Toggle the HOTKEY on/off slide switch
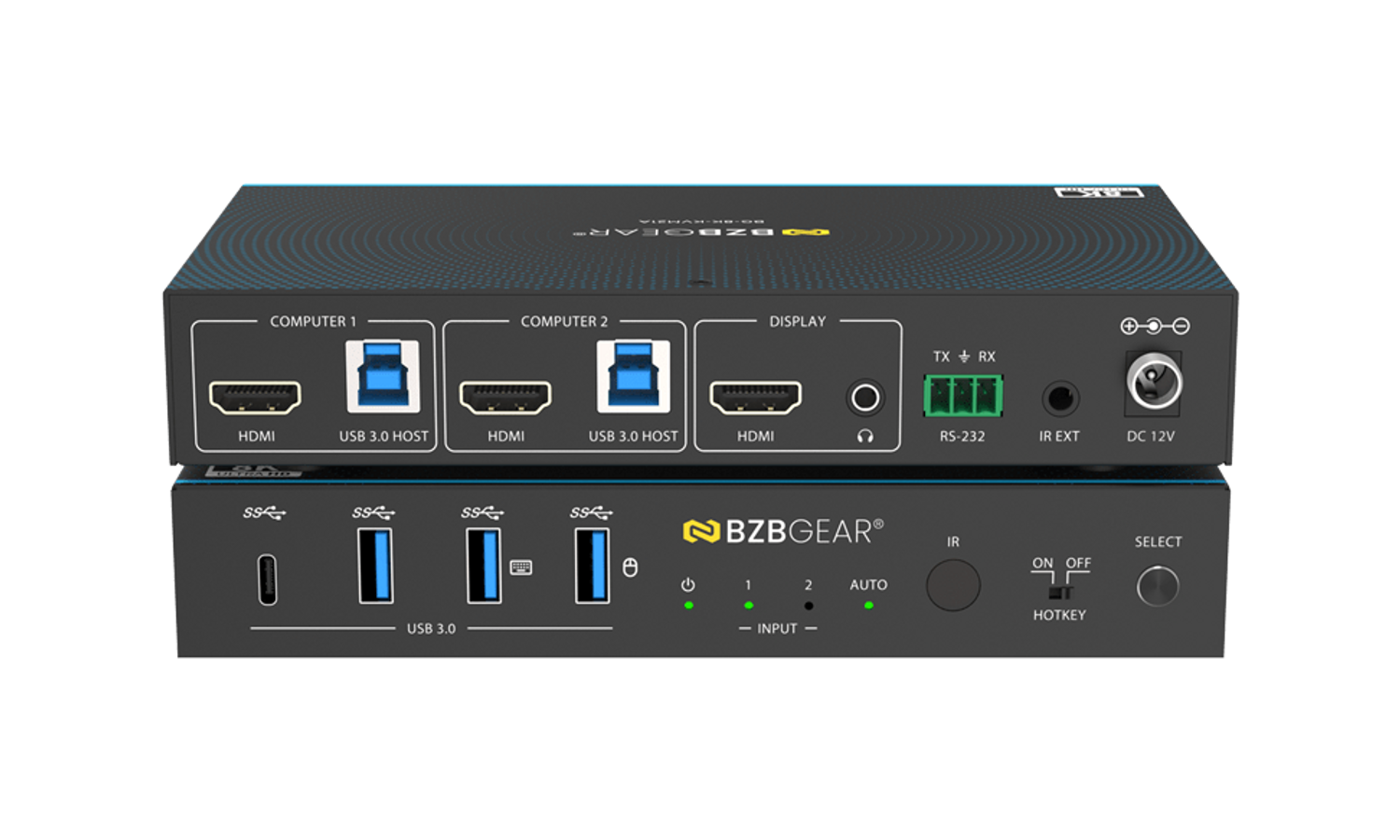Viewport: 1400px width, 840px height. point(1060,593)
